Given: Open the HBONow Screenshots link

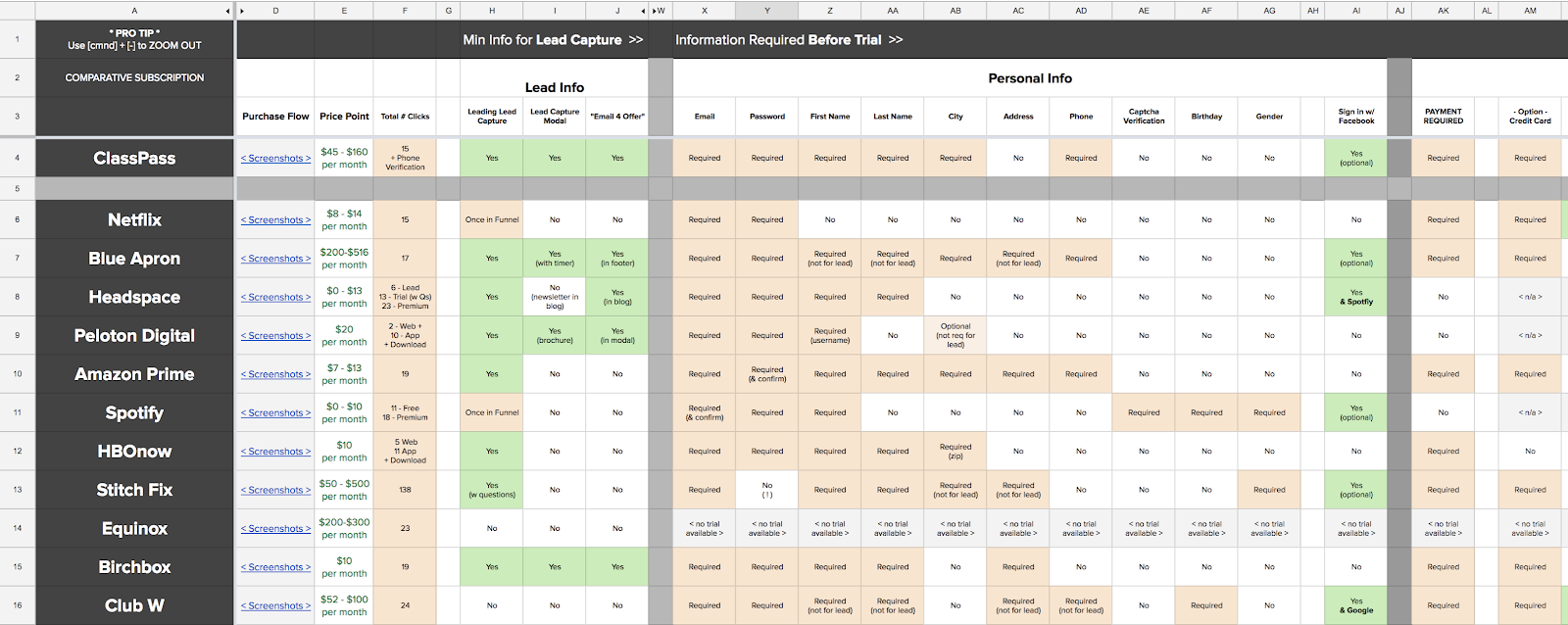Looking at the screenshot, I should click(275, 452).
